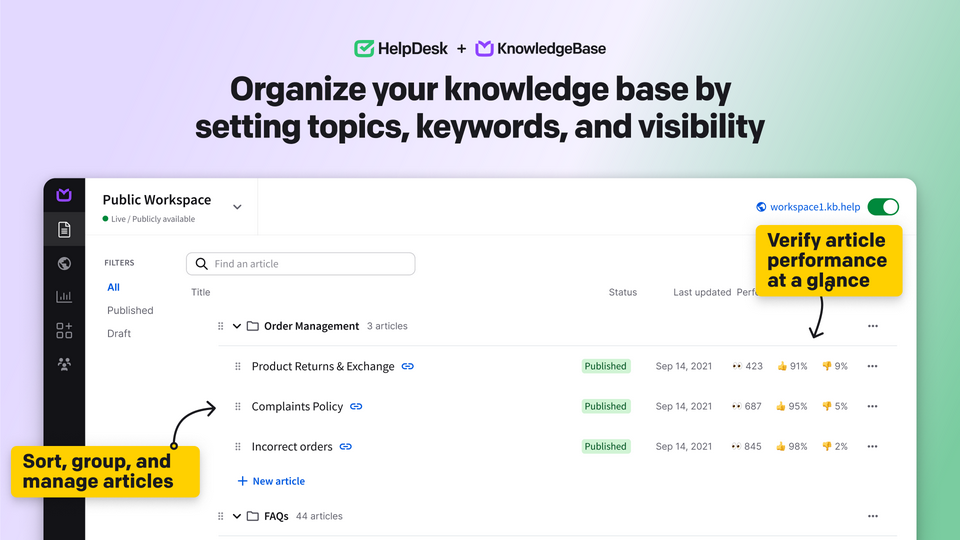Copy link icon next to Complaints Policy
Screen dimensions: 960x540
pyautogui.click(x=356, y=407)
